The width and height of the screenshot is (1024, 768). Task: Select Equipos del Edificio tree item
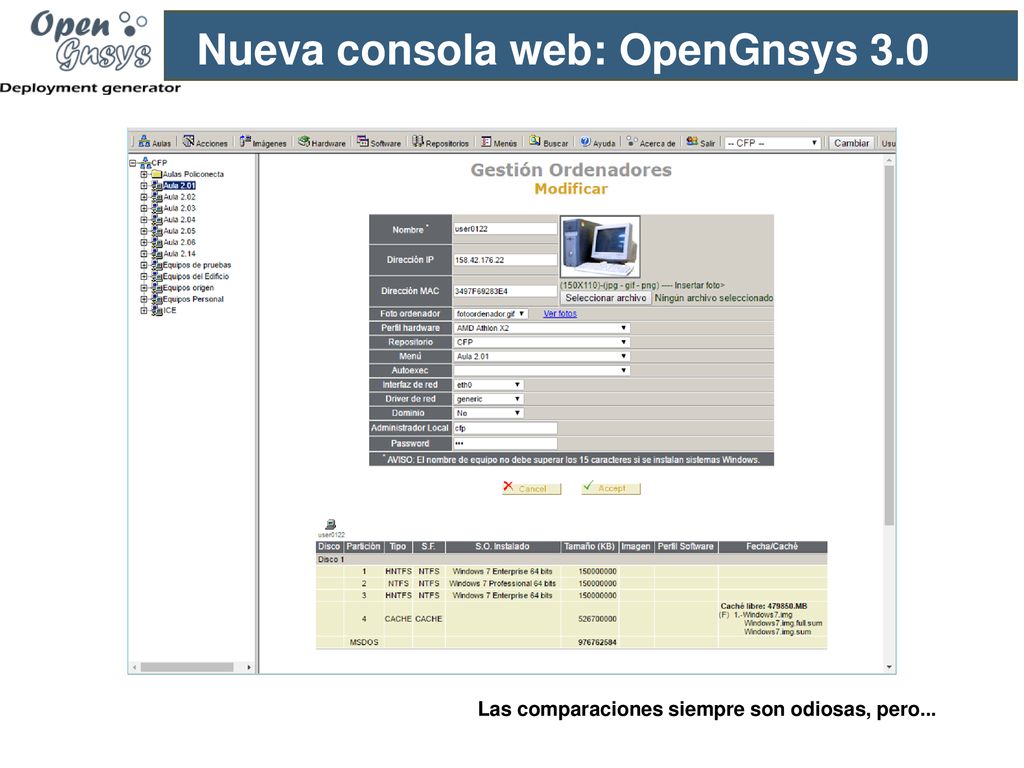tap(196, 277)
